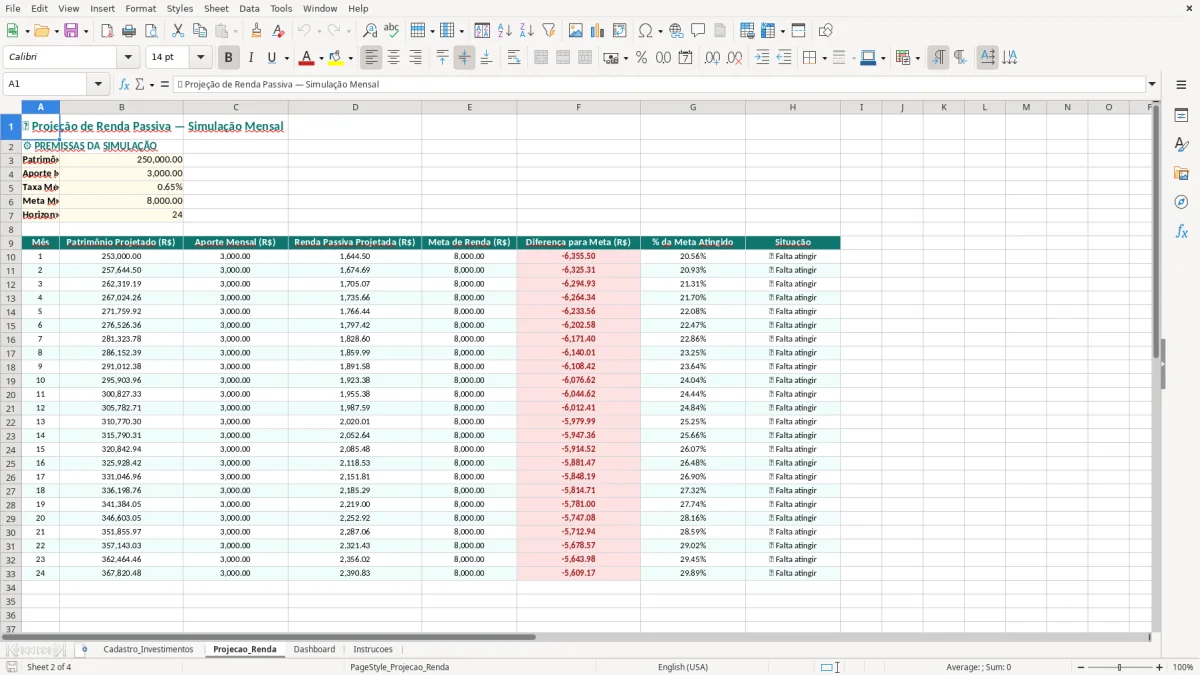Viewport: 1200px width, 675px height.
Task: Open Special Character dropdown arrow
Action: (660, 31)
